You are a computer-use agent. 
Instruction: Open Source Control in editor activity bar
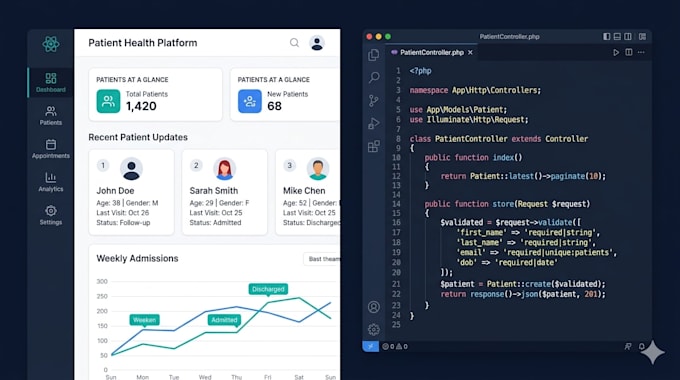373,101
